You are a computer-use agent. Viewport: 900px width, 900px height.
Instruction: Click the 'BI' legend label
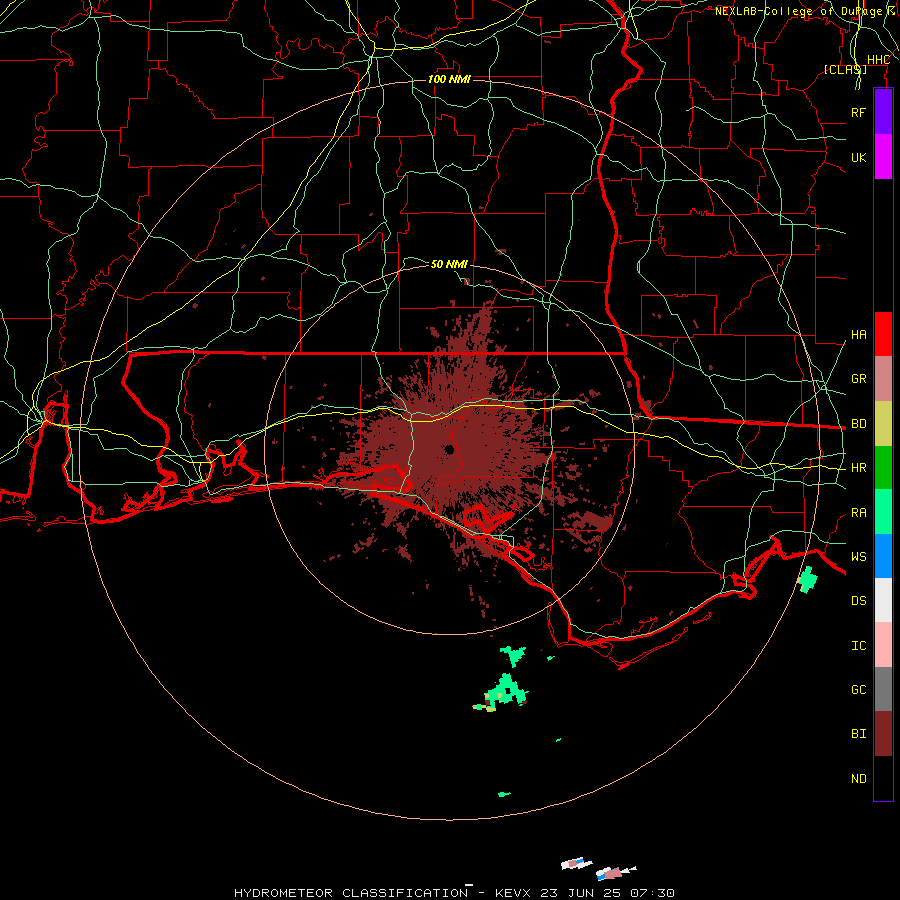click(x=858, y=734)
